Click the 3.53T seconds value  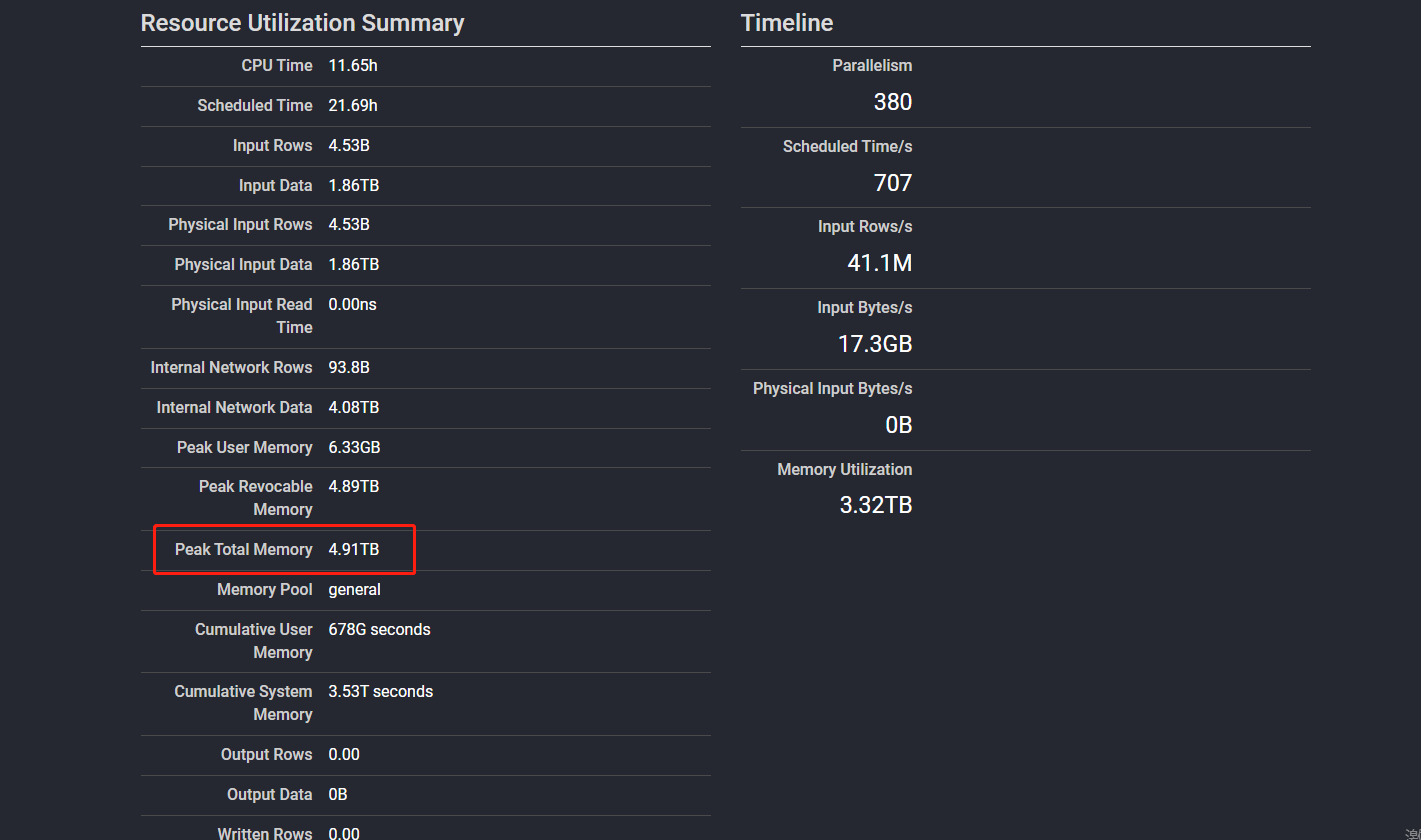[381, 691]
